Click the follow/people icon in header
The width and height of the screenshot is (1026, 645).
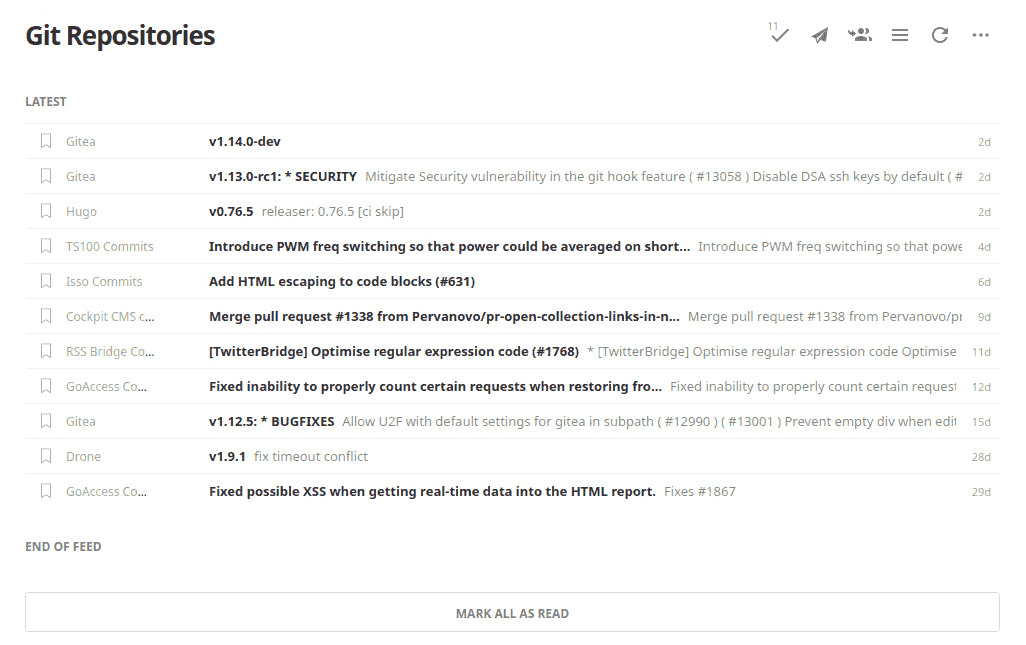click(860, 35)
